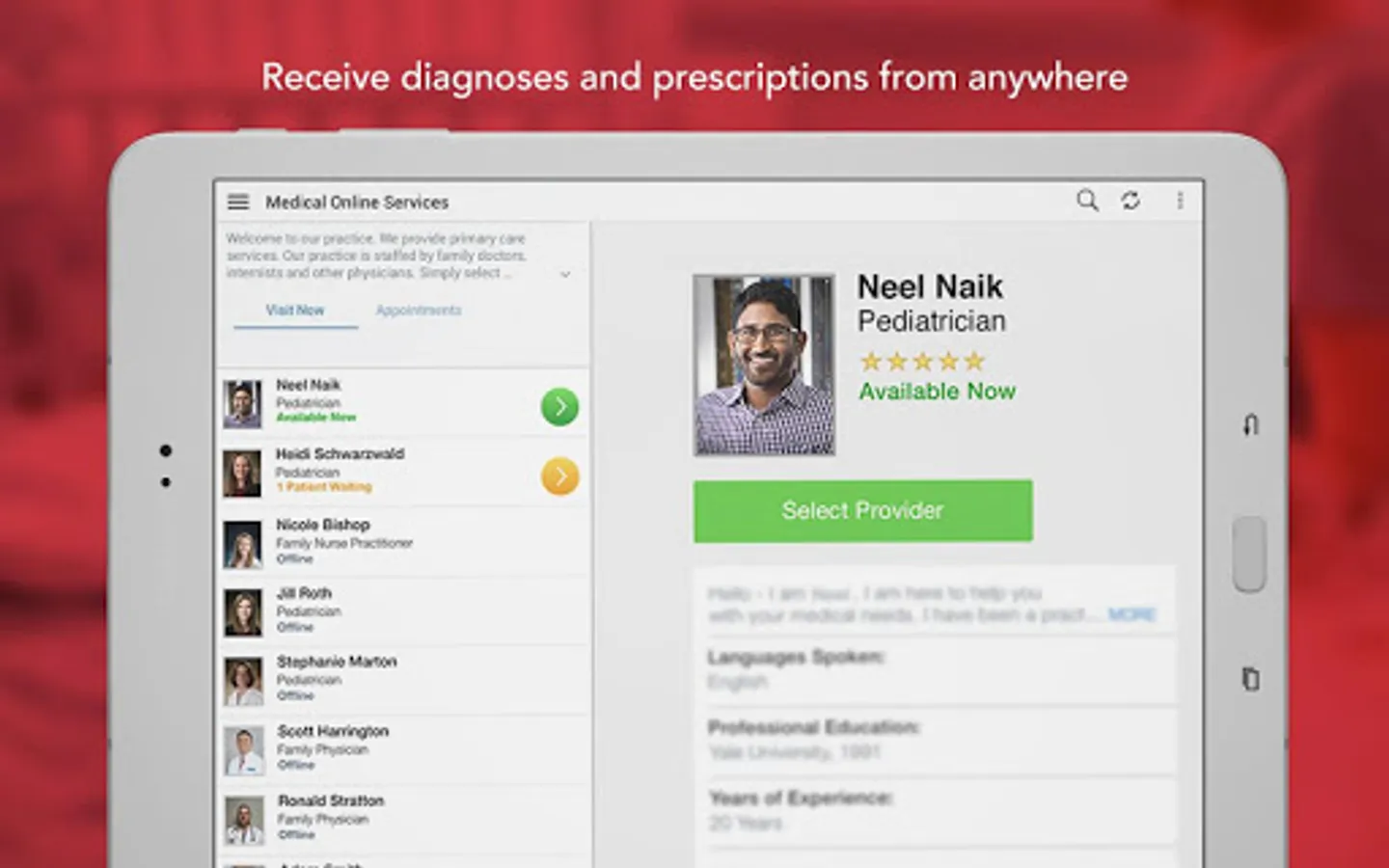Click the green Select Provider button
The image size is (1389, 868).
[x=863, y=510]
